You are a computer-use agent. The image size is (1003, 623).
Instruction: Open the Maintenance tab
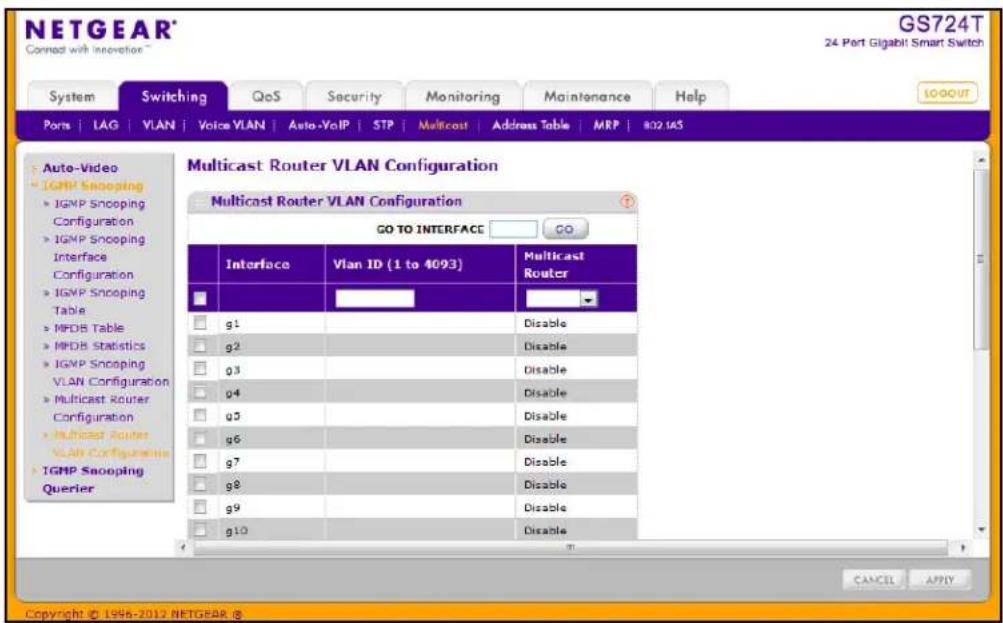[587, 97]
